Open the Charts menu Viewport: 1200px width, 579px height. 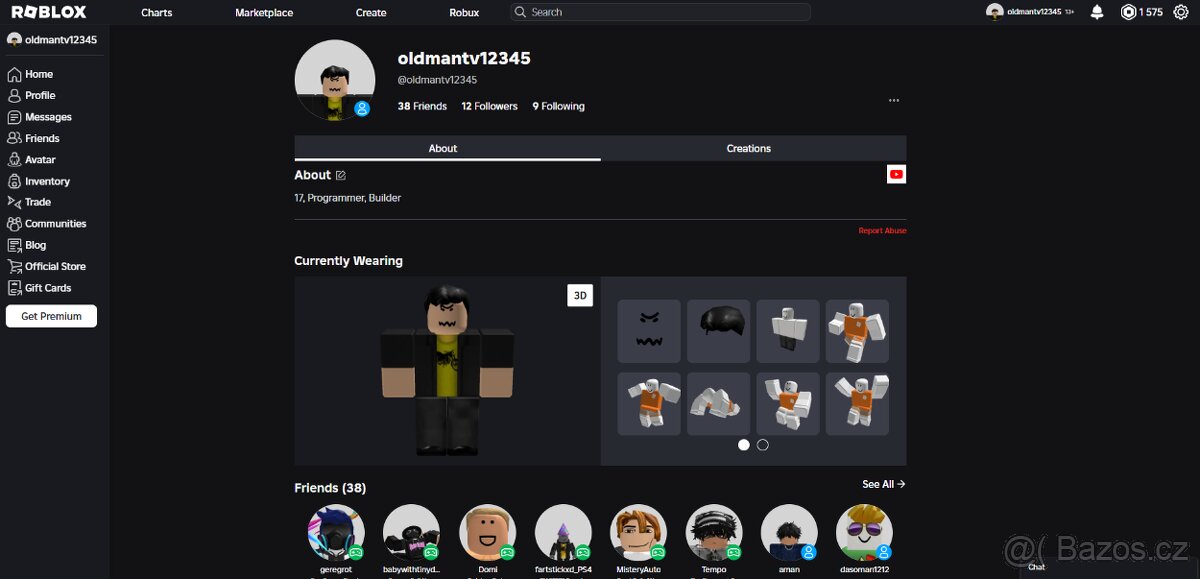(x=157, y=13)
